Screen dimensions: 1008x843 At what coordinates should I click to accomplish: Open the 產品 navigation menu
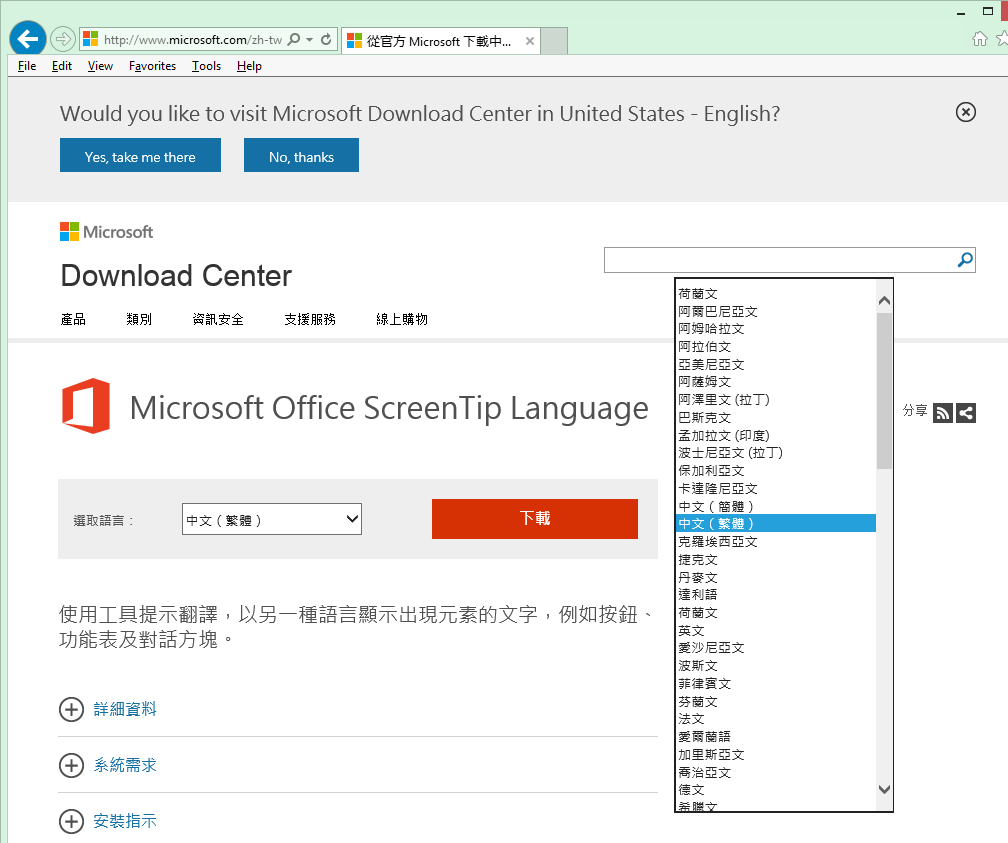coord(73,319)
